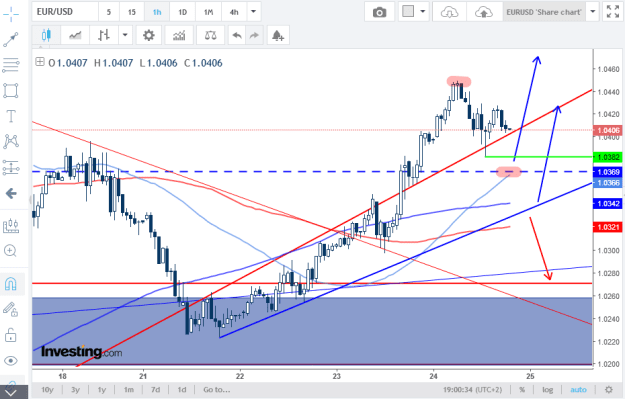The height and width of the screenshot is (399, 625).
Task: Open compare symbols scales icon
Action: pyautogui.click(x=210, y=35)
